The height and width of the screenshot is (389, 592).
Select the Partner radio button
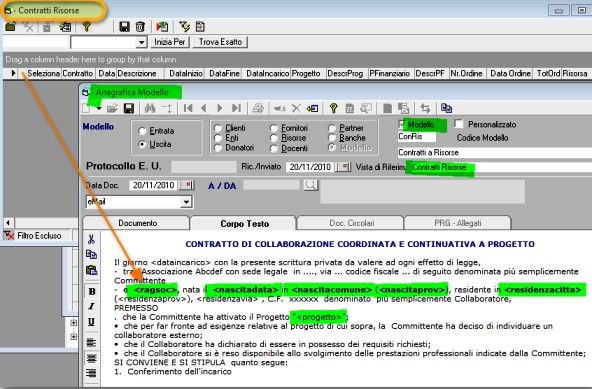[332, 128]
